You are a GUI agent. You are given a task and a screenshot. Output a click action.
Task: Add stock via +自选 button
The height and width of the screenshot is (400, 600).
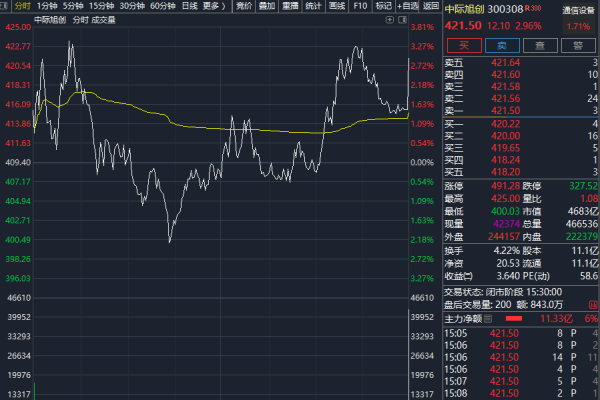click(x=407, y=6)
